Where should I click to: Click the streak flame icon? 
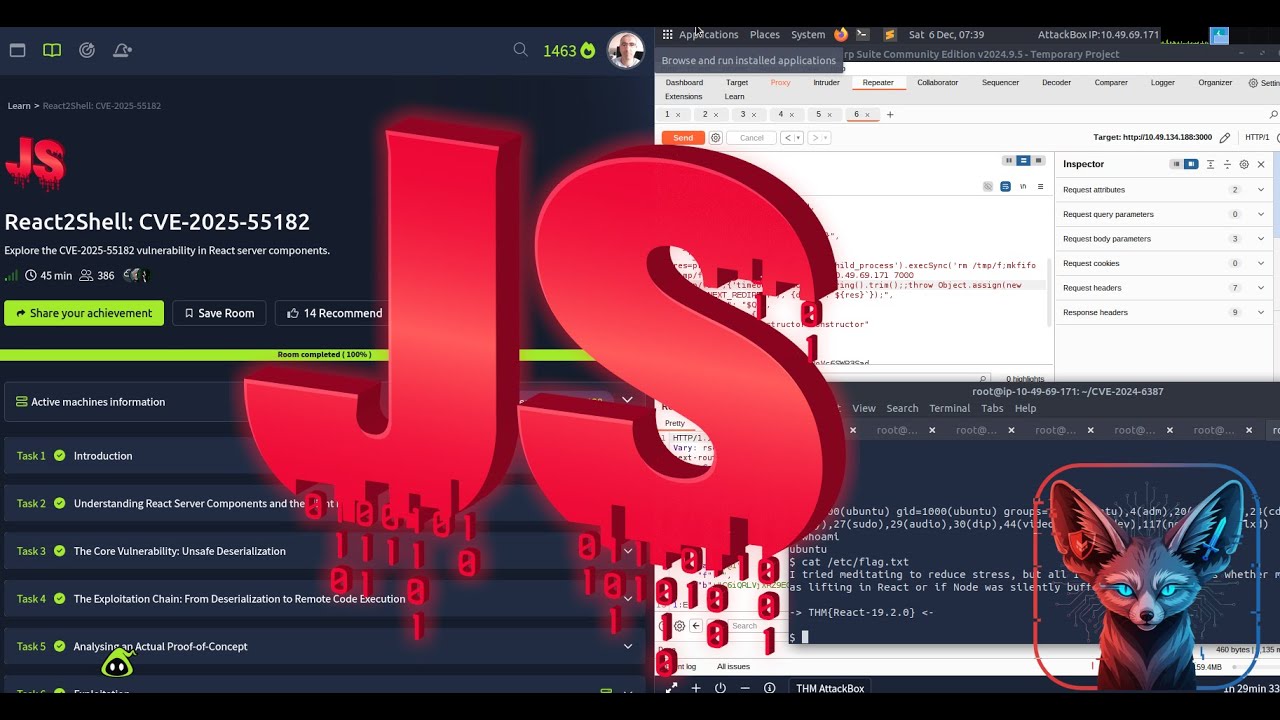click(x=588, y=50)
